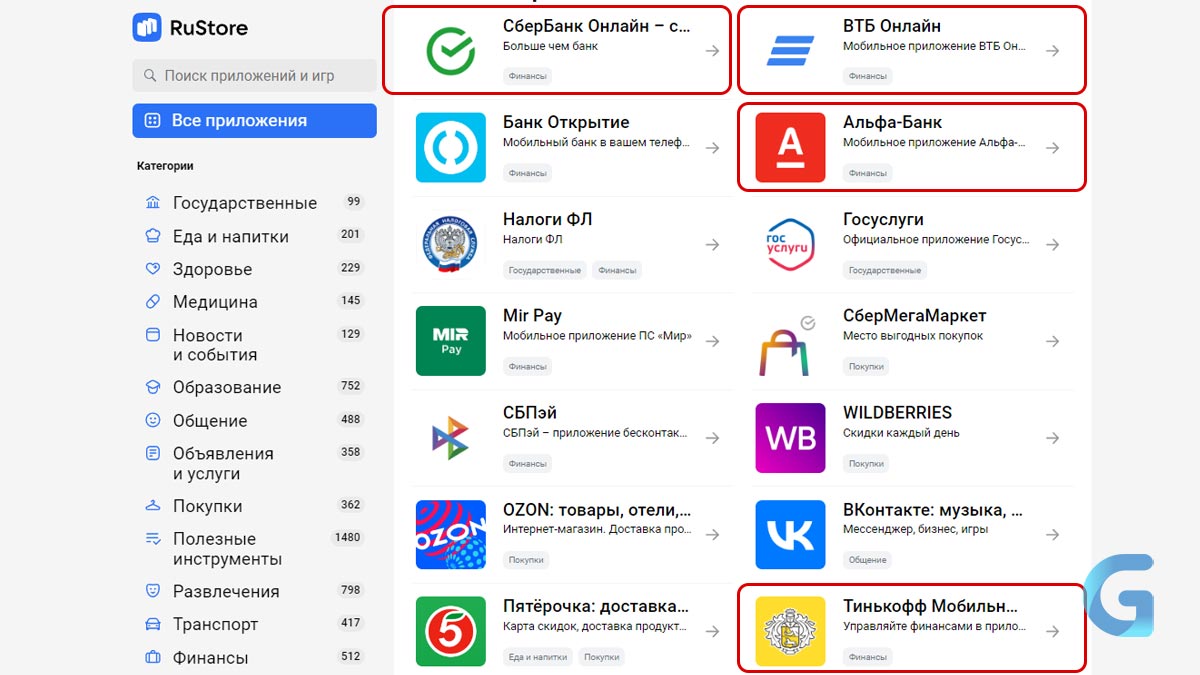This screenshot has width=1200, height=675.
Task: Click the arrow on Mir Pay card
Action: coord(712,341)
